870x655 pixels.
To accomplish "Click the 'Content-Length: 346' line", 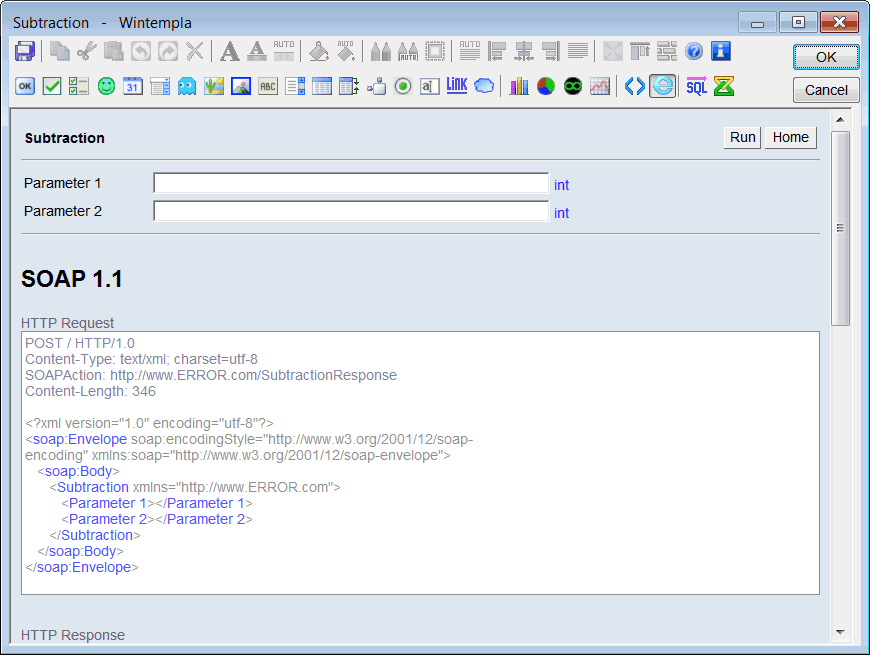I will 90,392.
